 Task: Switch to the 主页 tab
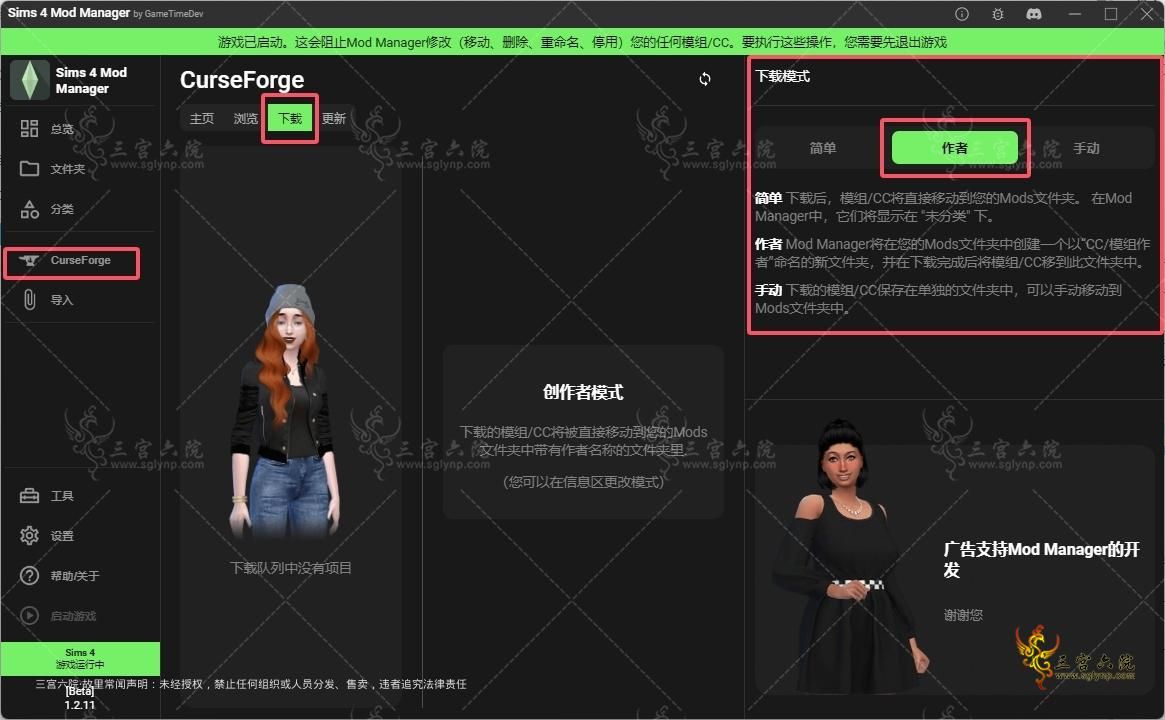pos(201,119)
